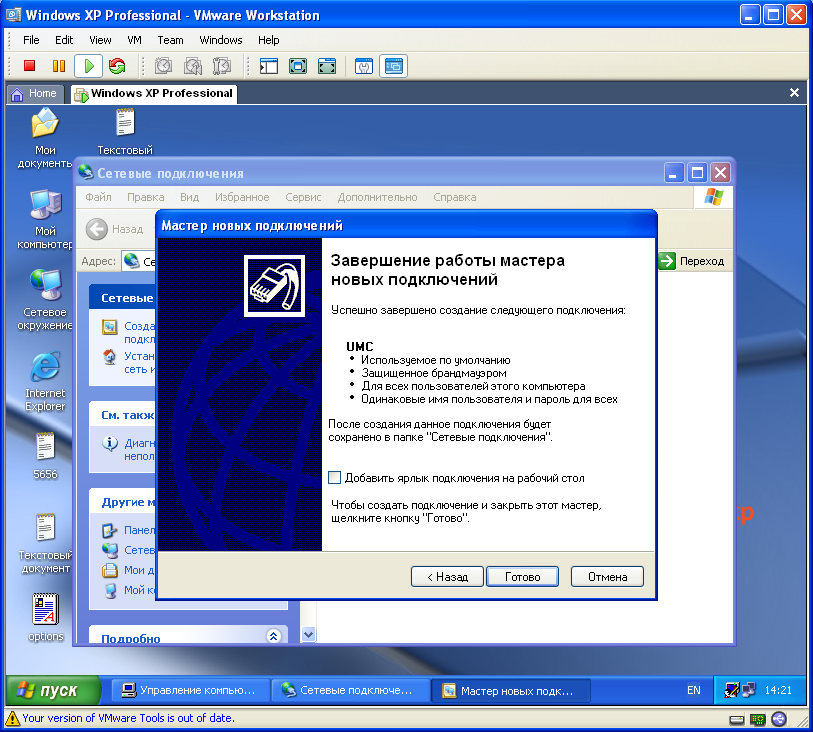Image resolution: width=813 pixels, height=732 pixels.
Task: Click the VMware status bar network adapter icon
Action: tap(758, 719)
